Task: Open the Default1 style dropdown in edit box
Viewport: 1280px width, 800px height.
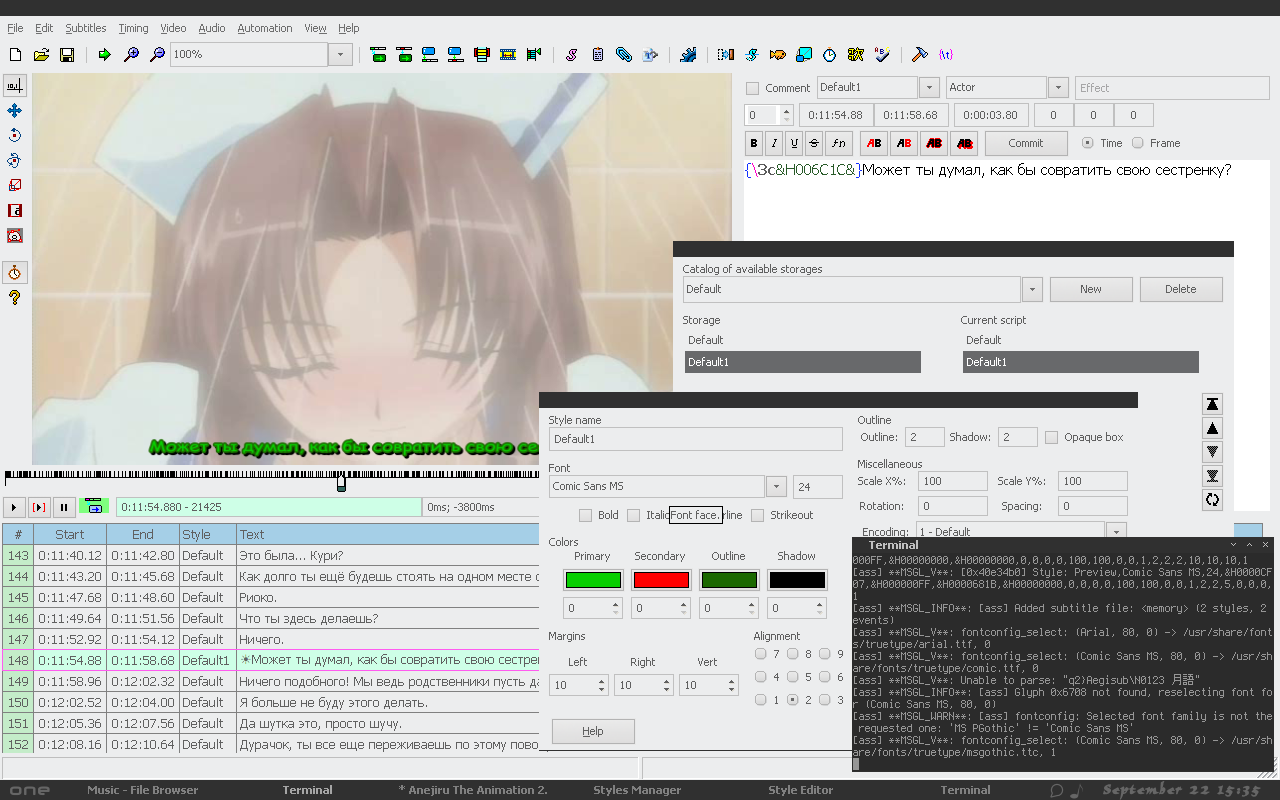Action: pos(929,88)
